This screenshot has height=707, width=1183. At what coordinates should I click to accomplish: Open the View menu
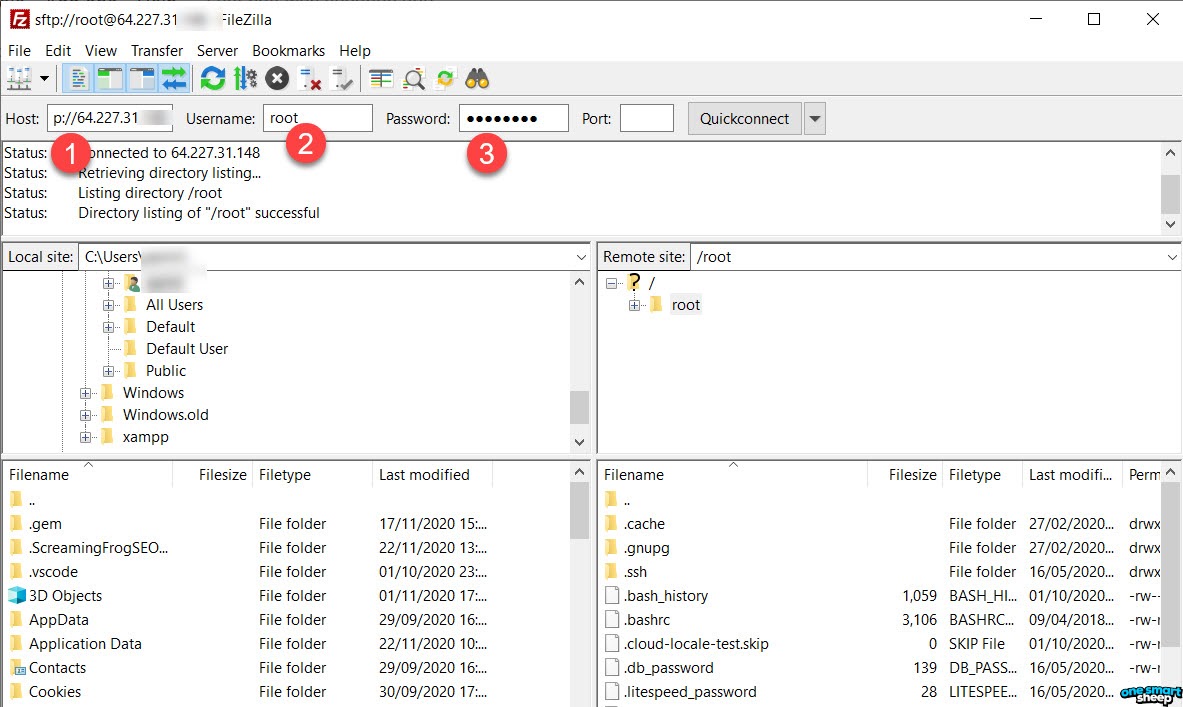[100, 51]
